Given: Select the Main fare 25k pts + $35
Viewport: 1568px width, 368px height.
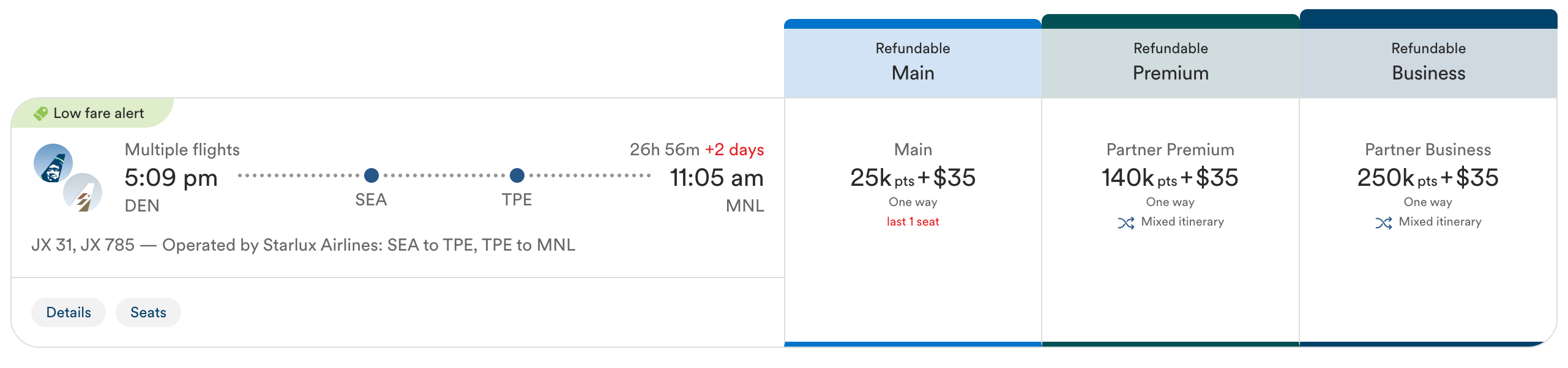Looking at the screenshot, I should click(x=913, y=178).
